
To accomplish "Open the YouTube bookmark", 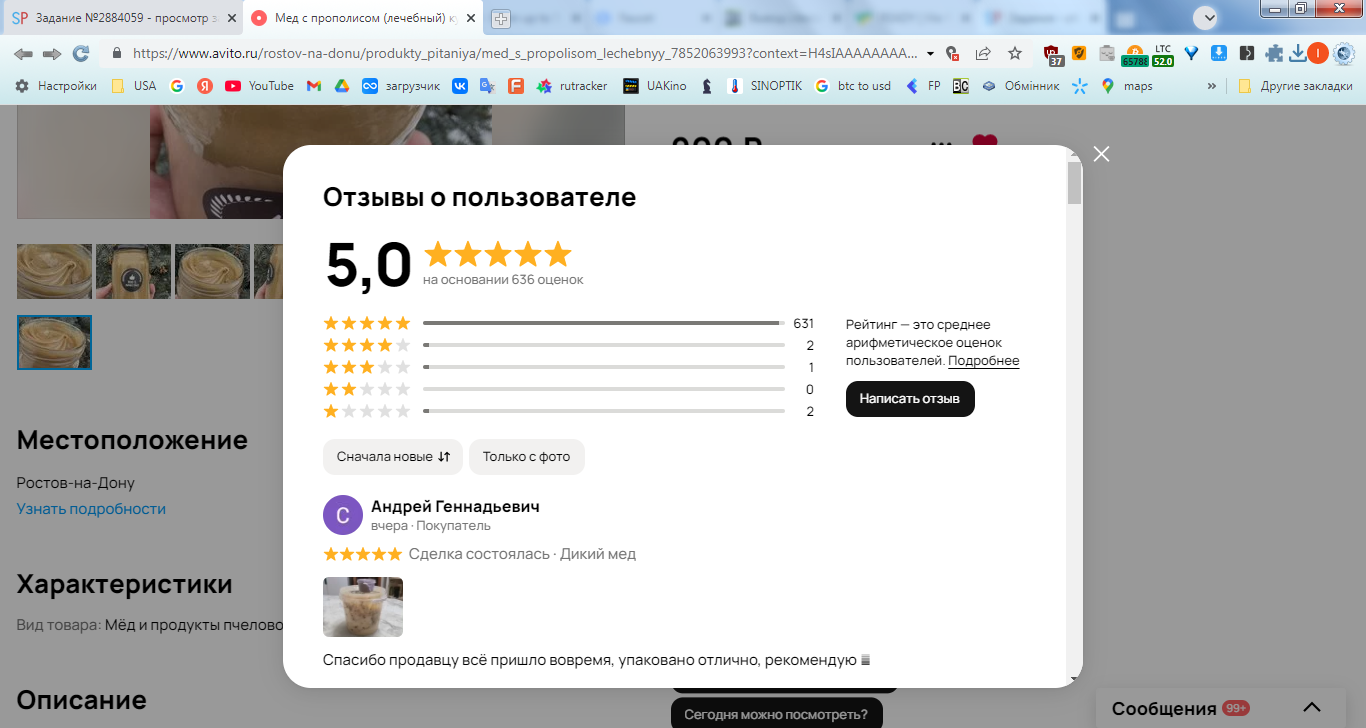I will click(259, 86).
